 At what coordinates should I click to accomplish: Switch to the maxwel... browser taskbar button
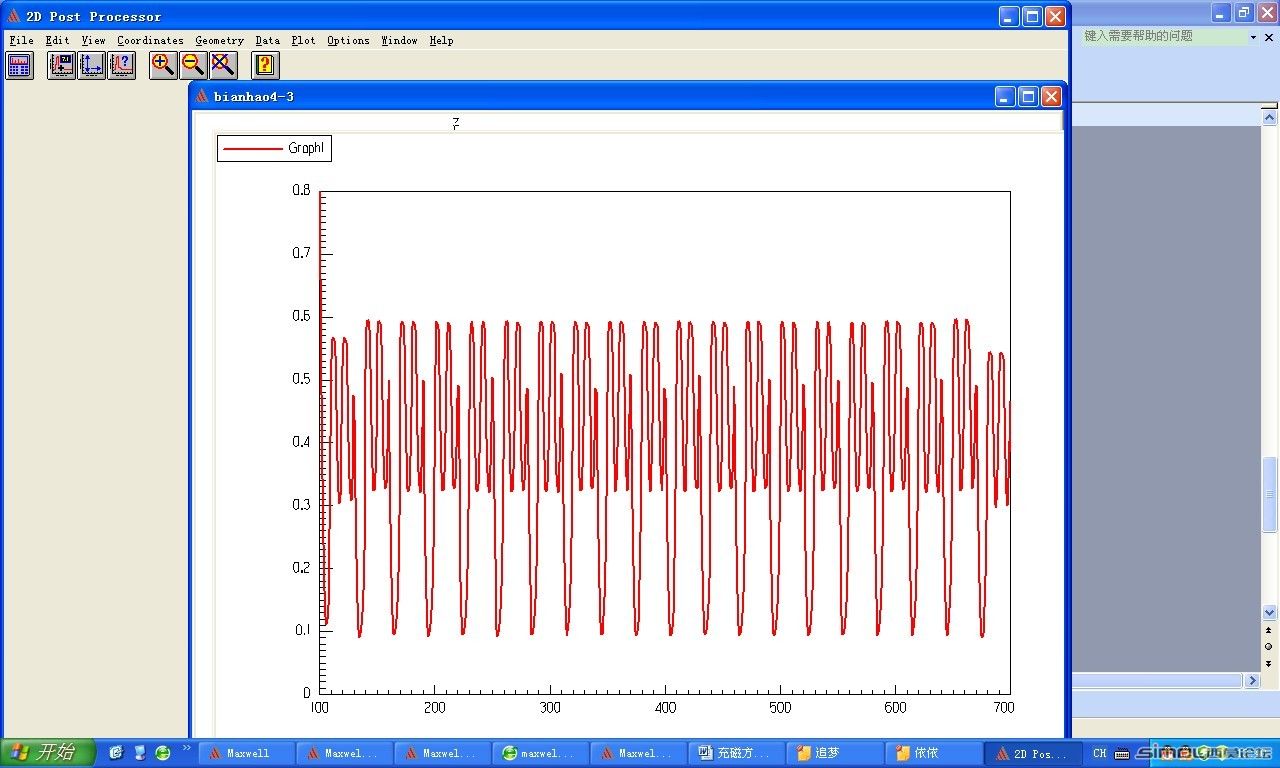[x=540, y=753]
